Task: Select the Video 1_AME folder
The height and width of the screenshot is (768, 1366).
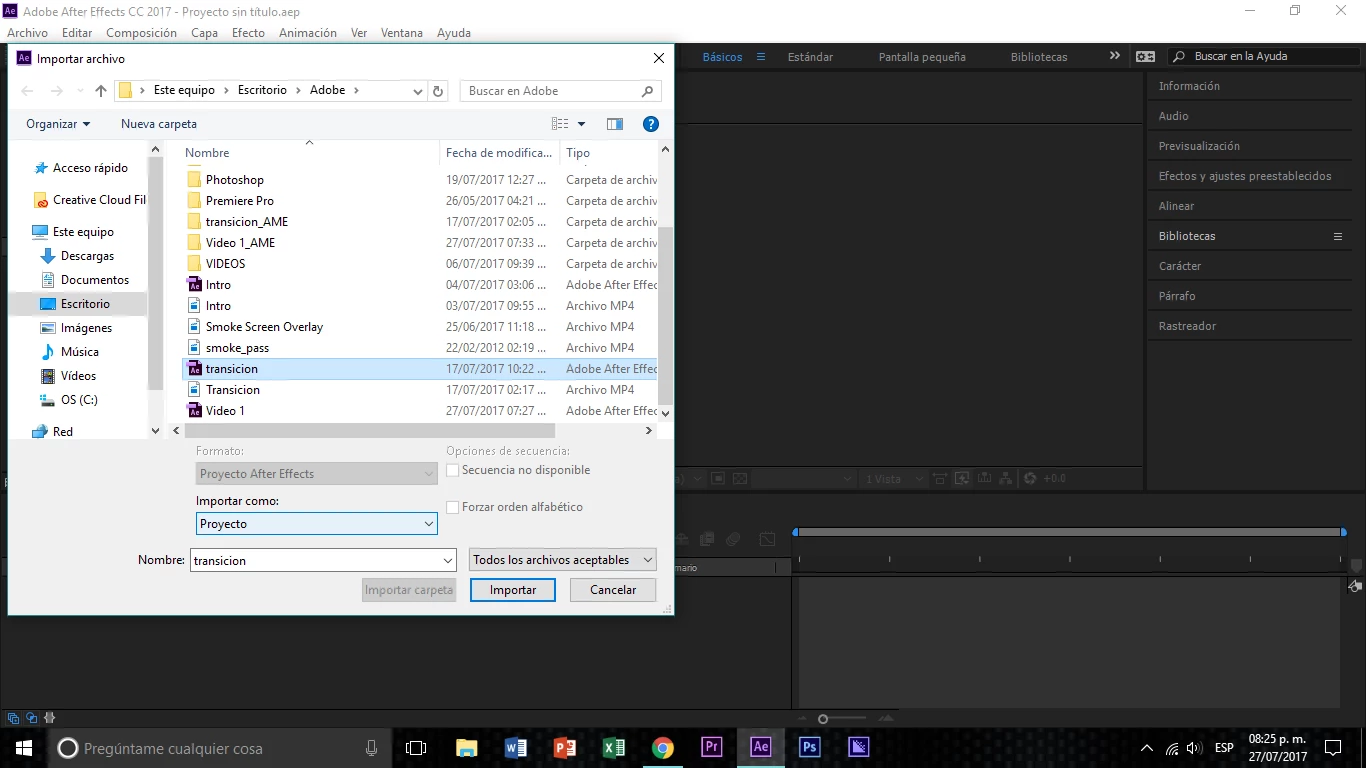Action: tap(240, 243)
